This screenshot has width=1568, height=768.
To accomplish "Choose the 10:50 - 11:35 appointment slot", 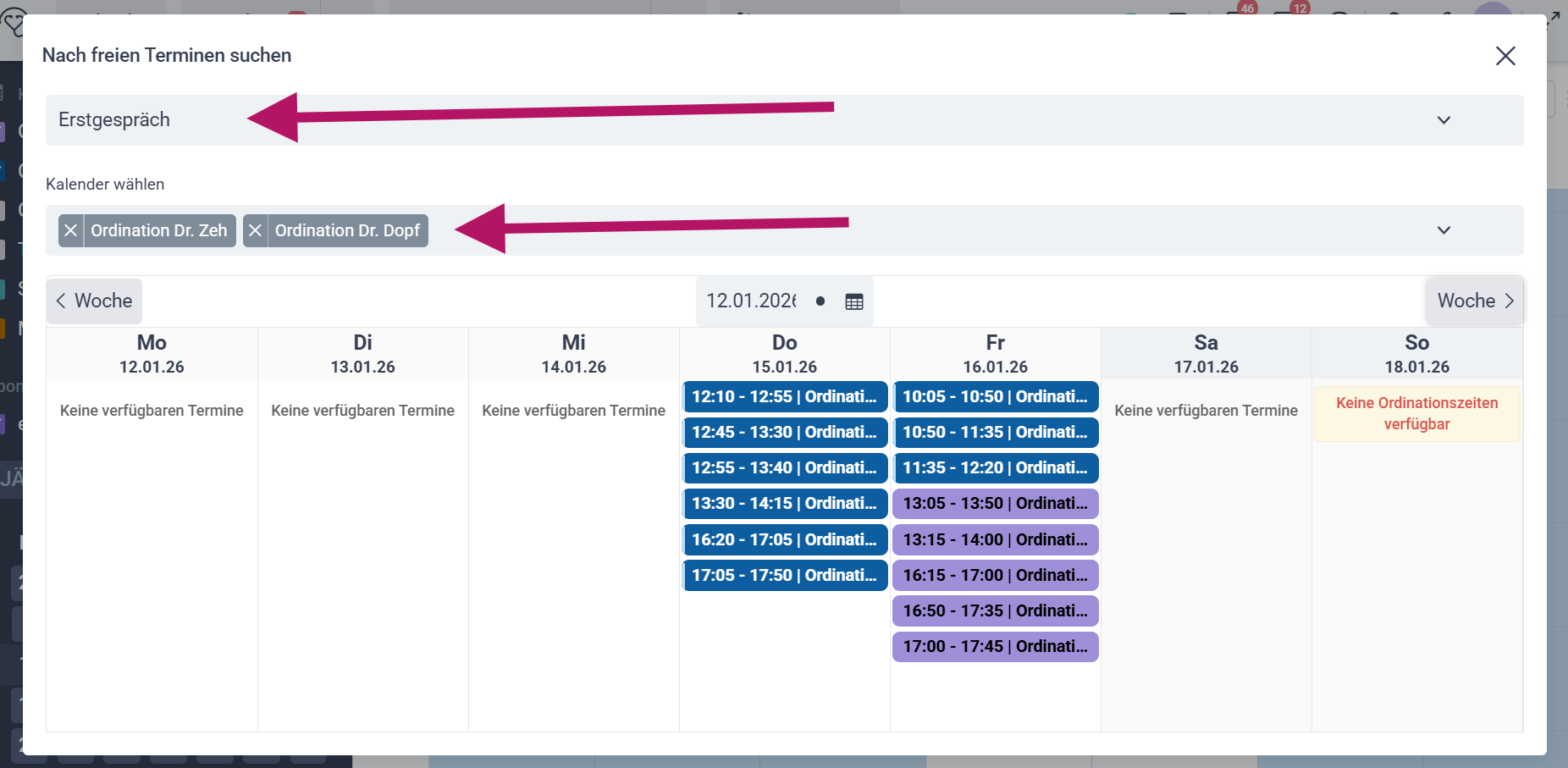I will click(996, 432).
